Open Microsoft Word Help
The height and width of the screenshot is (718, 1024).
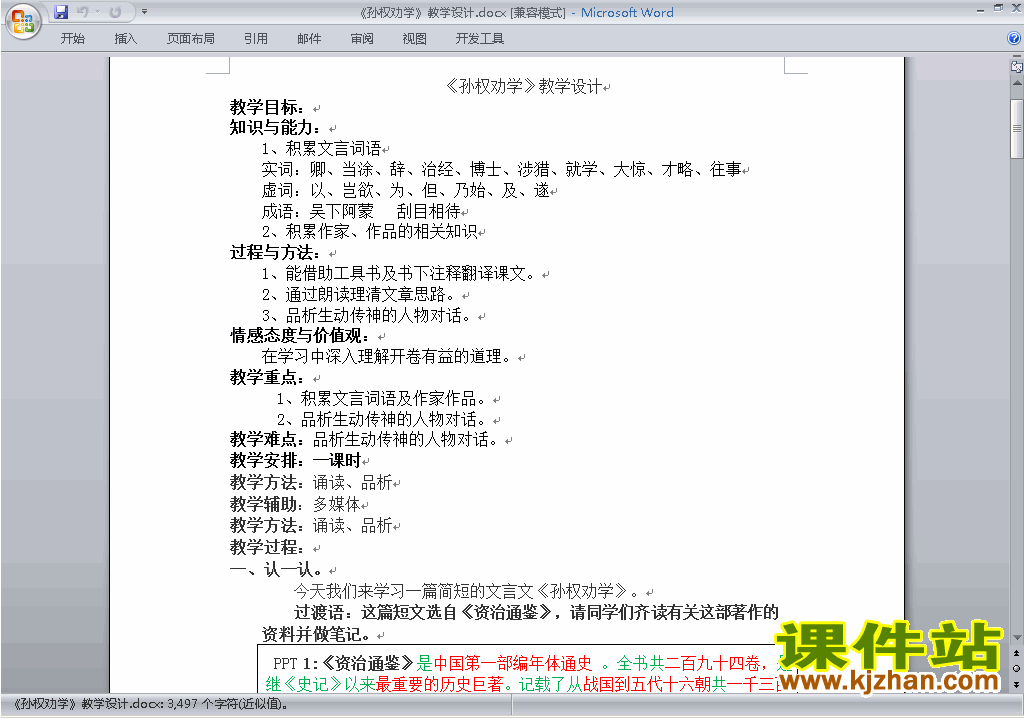click(x=1014, y=39)
